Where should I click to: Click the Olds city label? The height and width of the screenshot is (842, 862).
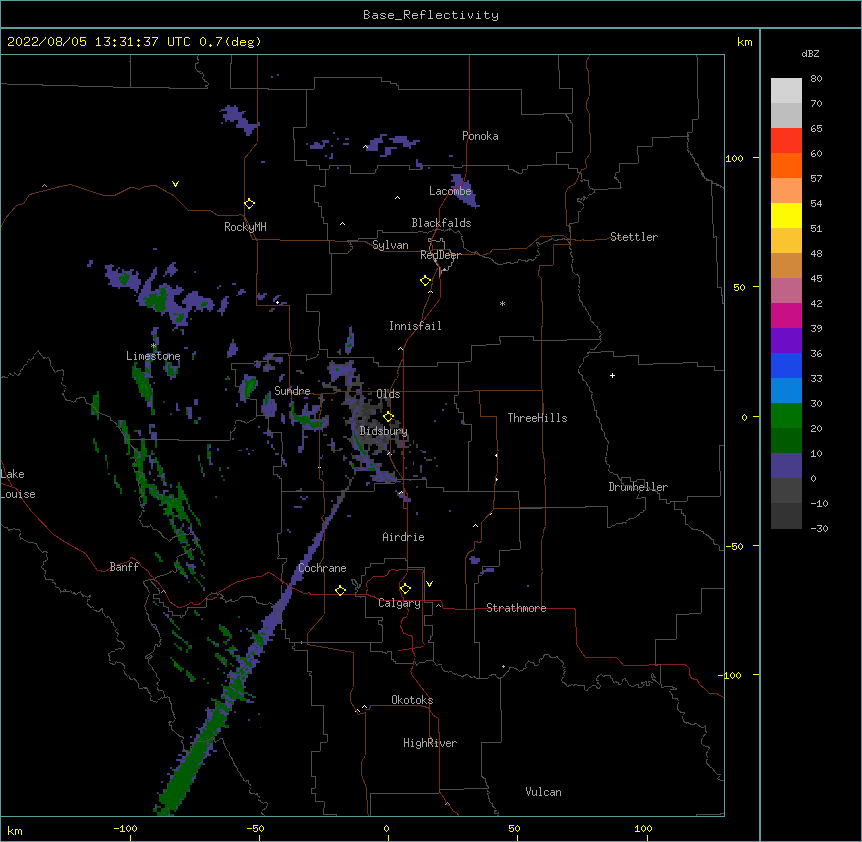pyautogui.click(x=388, y=394)
